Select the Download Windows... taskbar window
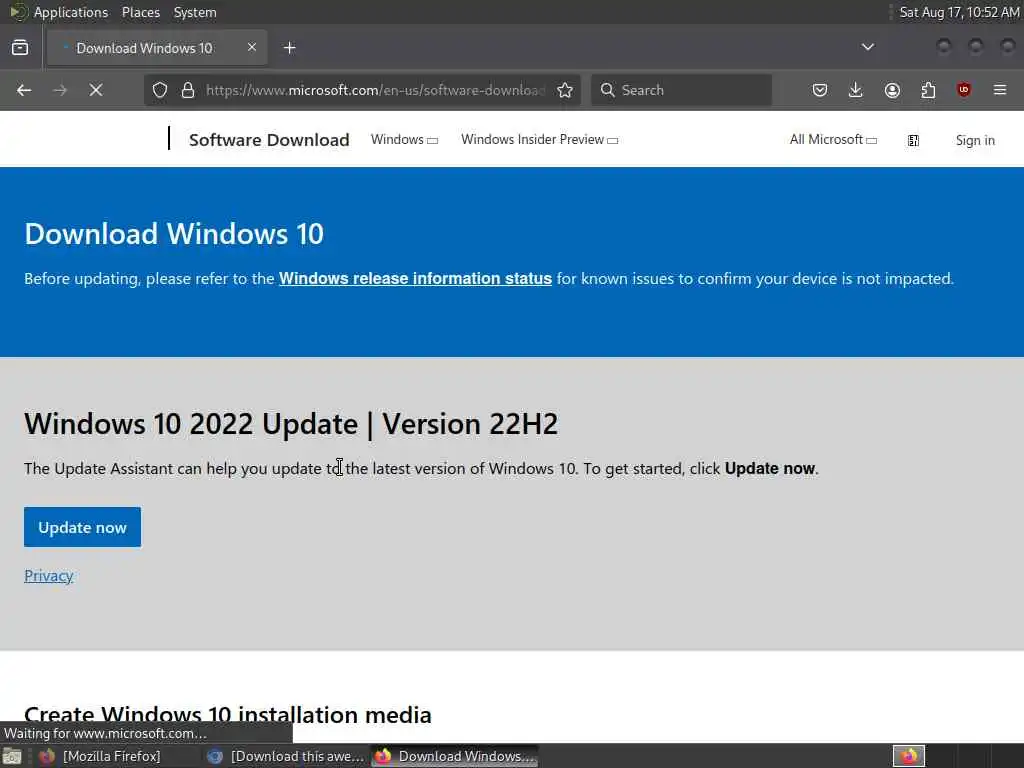 (x=455, y=756)
